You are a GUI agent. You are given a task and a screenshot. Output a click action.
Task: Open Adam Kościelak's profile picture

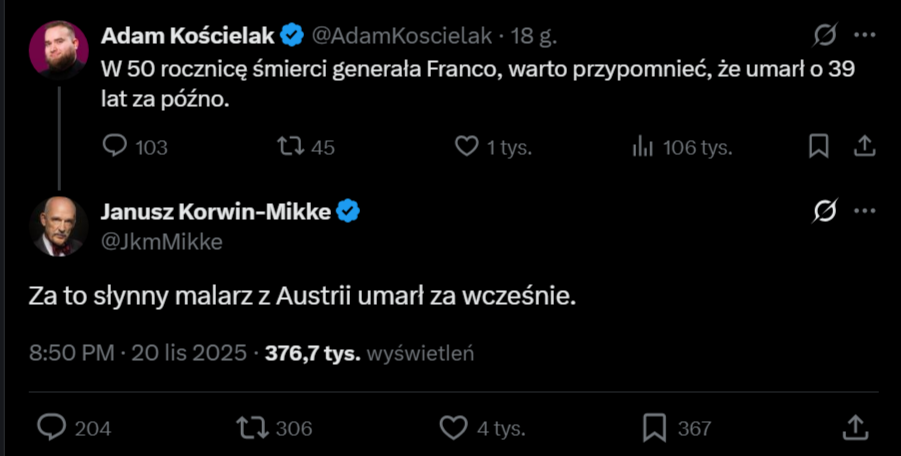tap(59, 49)
